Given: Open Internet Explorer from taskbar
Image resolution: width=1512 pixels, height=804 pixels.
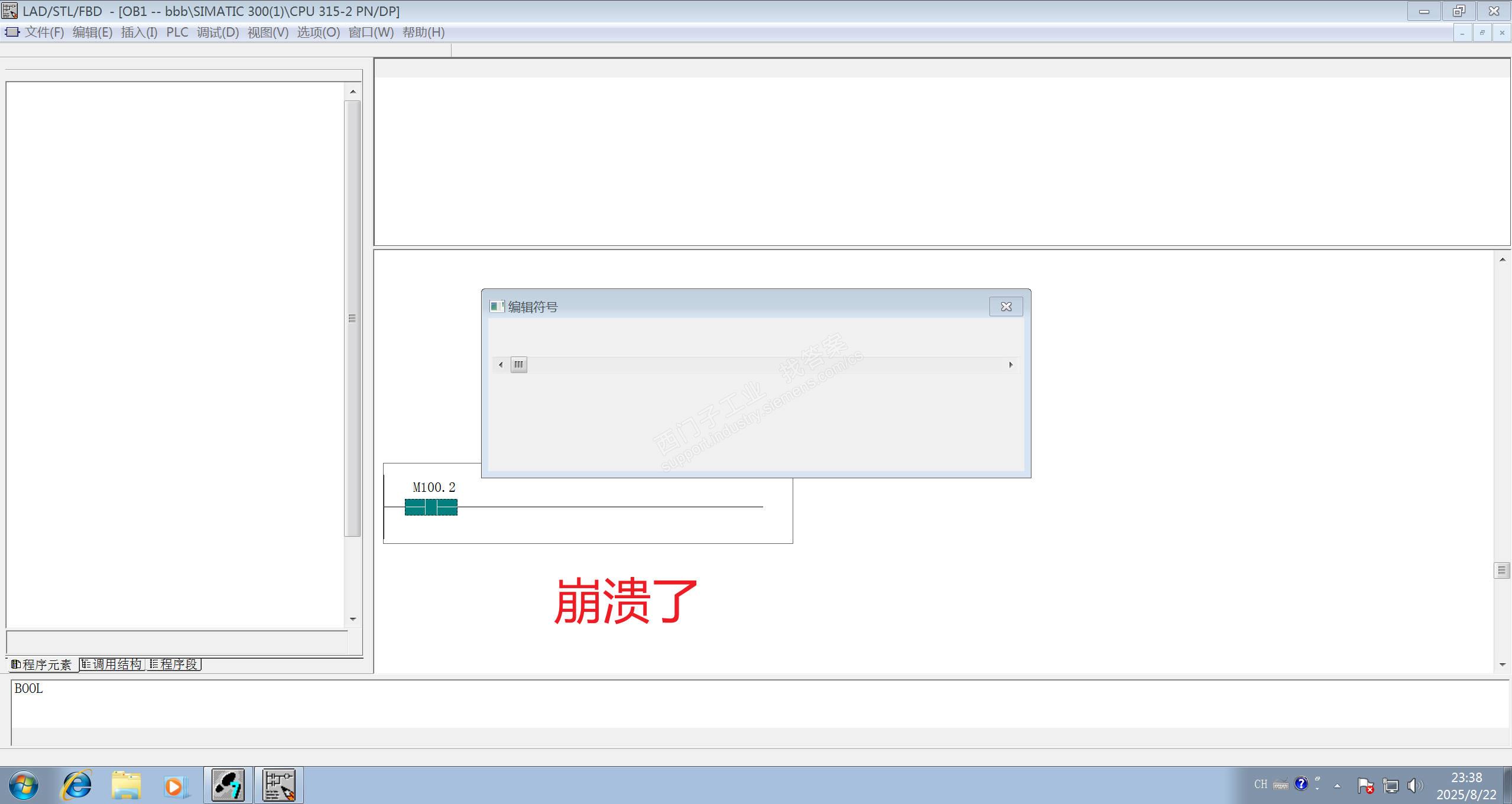Looking at the screenshot, I should pyautogui.click(x=77, y=785).
